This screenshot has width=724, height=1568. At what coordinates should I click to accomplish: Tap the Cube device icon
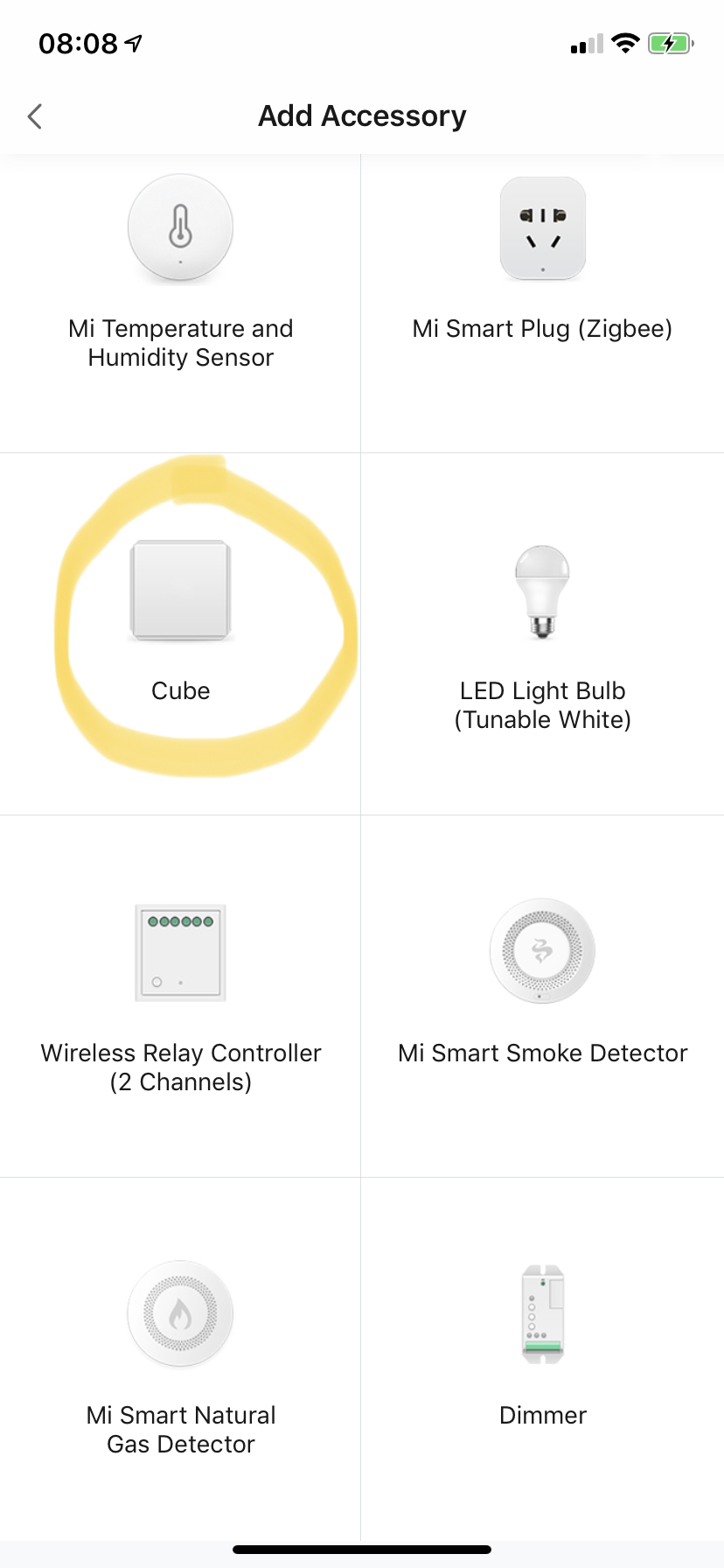coord(181,590)
